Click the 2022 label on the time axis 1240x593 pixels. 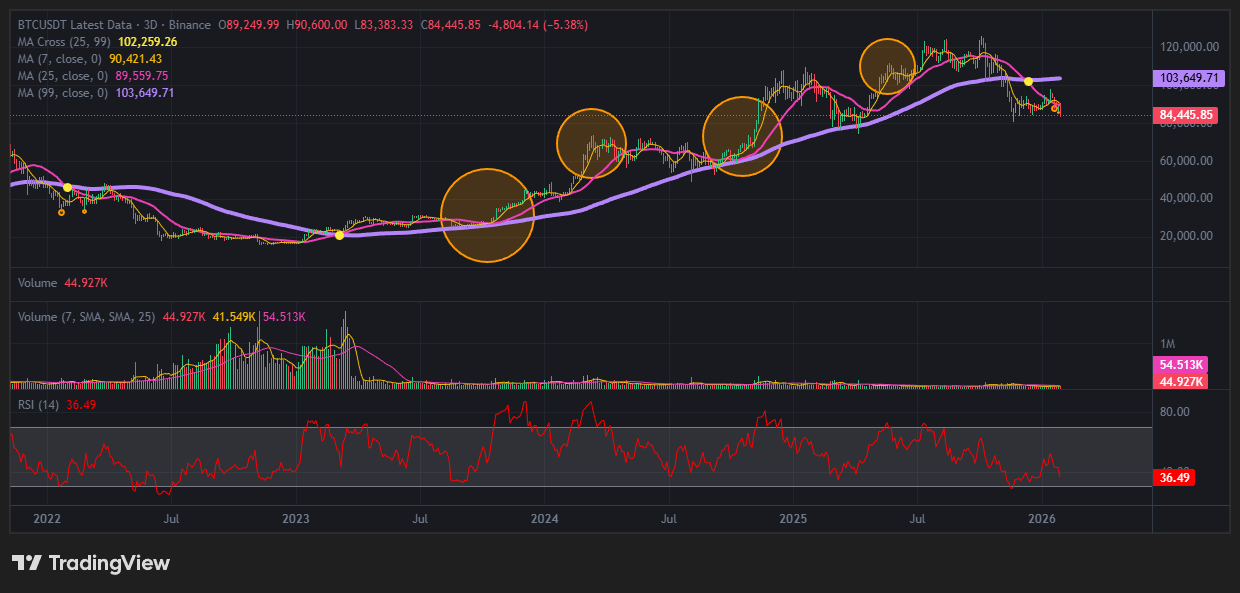click(47, 519)
